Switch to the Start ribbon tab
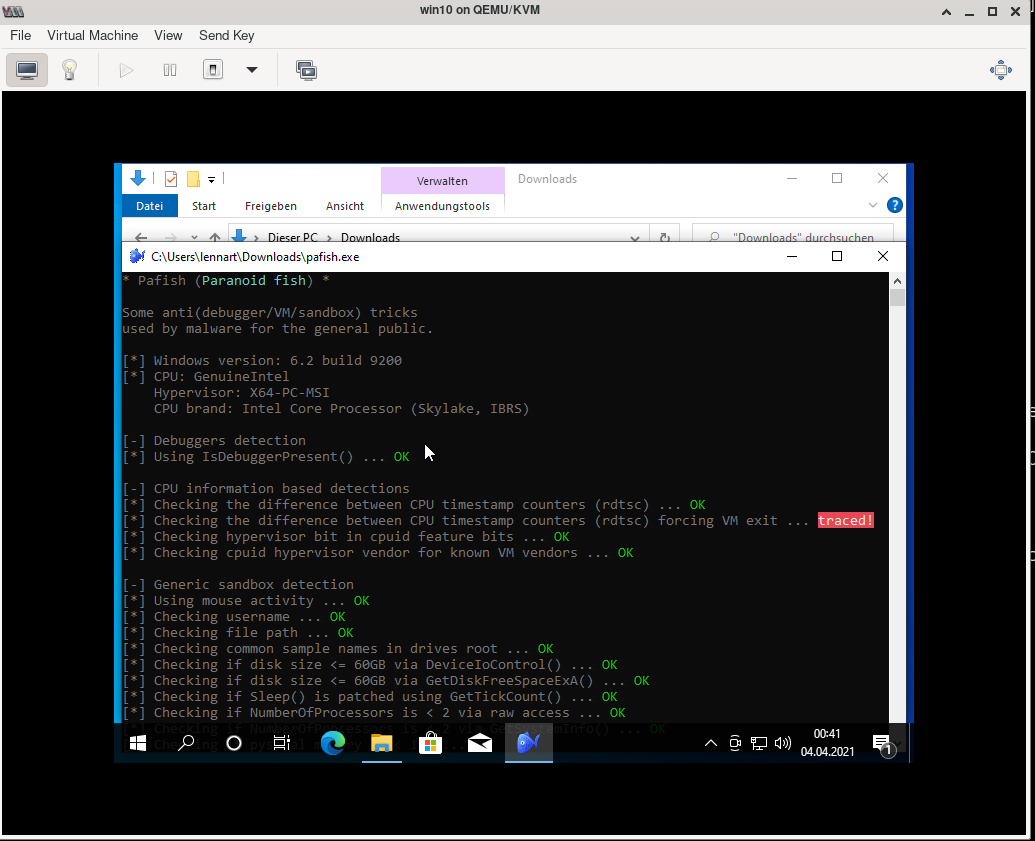This screenshot has width=1035, height=841. coord(204,206)
